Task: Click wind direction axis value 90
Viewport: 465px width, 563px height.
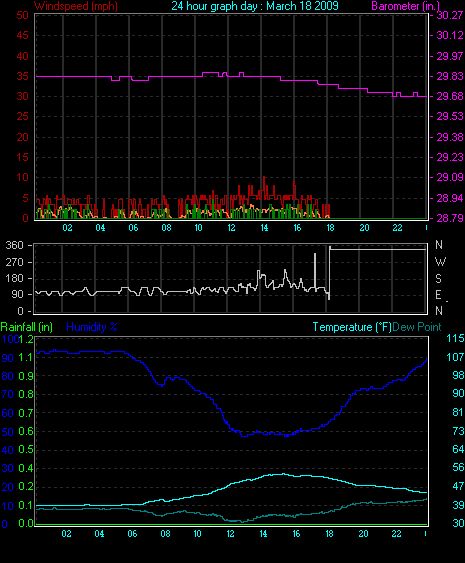Action: point(17,294)
